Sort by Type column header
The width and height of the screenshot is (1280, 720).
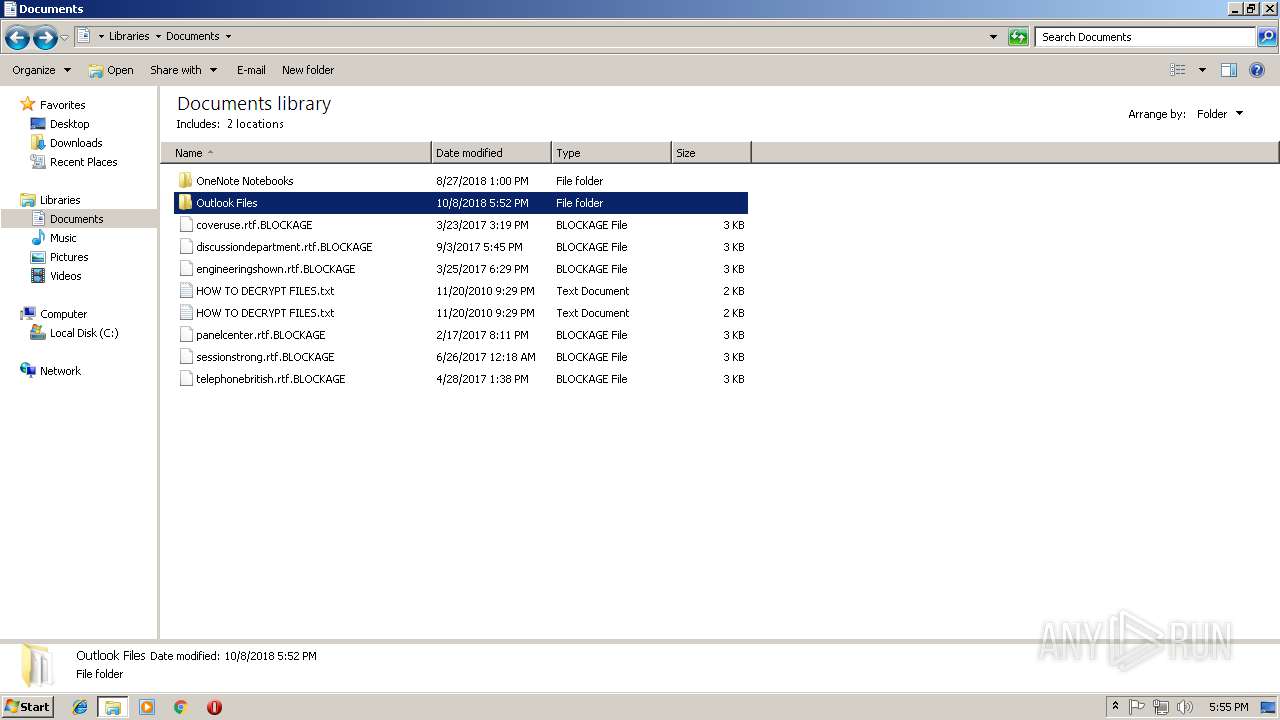(611, 153)
